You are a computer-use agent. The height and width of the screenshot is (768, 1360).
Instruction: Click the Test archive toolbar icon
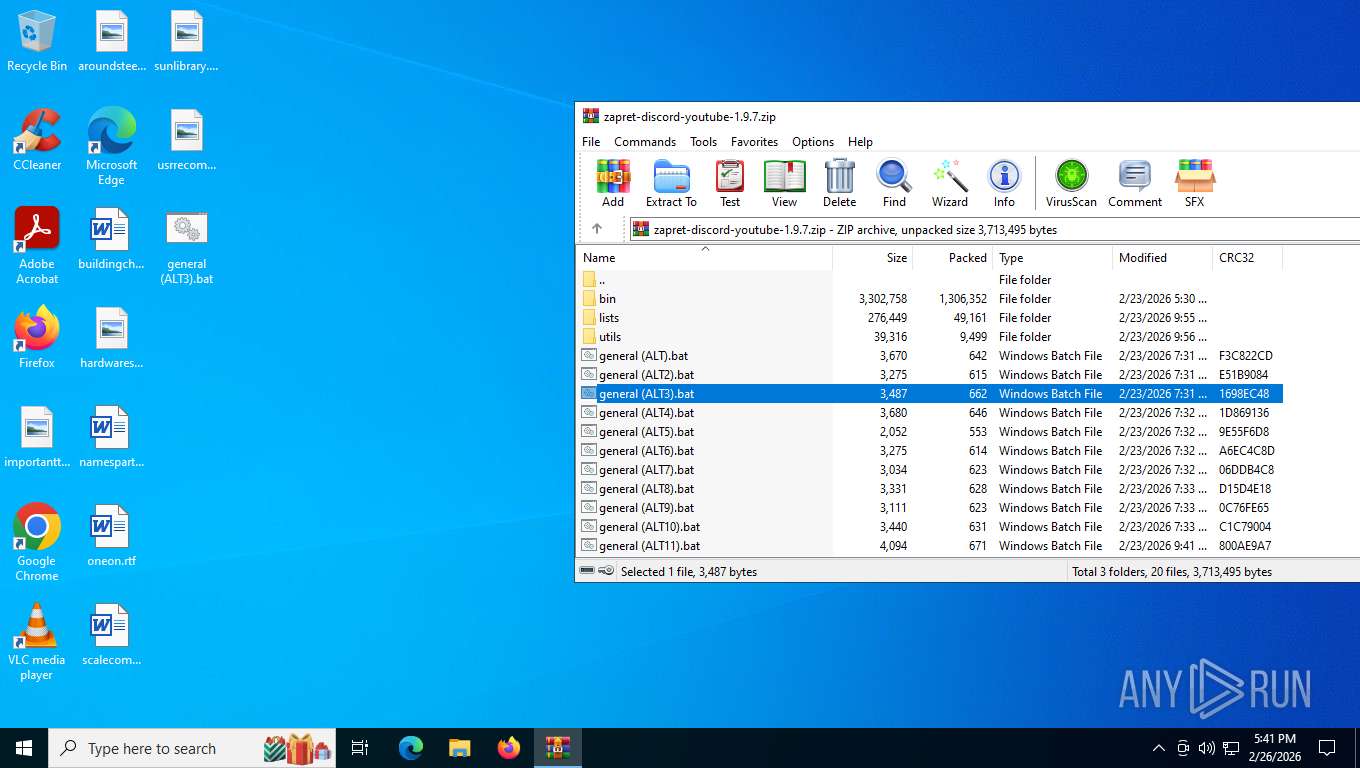[x=730, y=183]
